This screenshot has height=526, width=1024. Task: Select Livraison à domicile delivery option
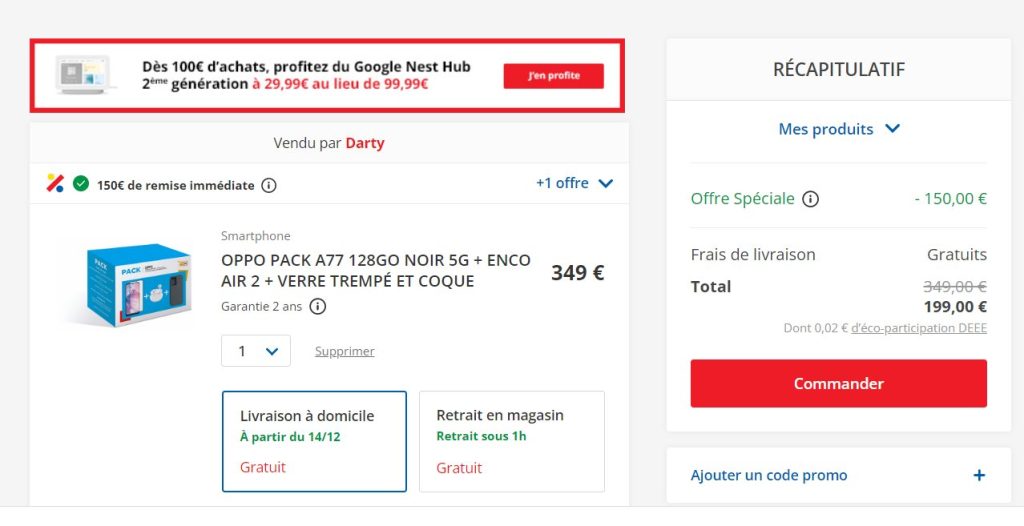tap(314, 441)
